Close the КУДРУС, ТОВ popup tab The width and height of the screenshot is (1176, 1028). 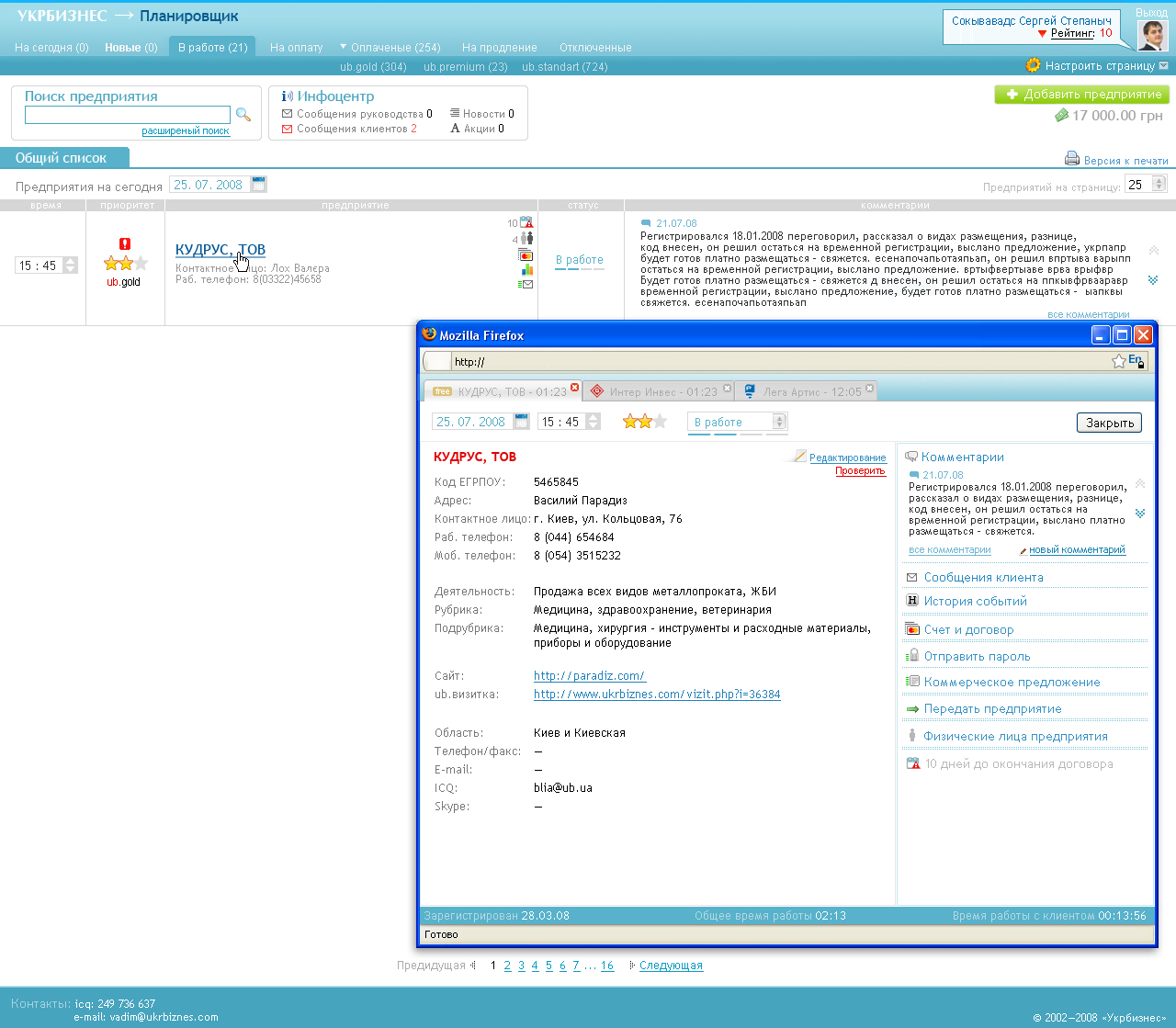pyautogui.click(x=575, y=388)
